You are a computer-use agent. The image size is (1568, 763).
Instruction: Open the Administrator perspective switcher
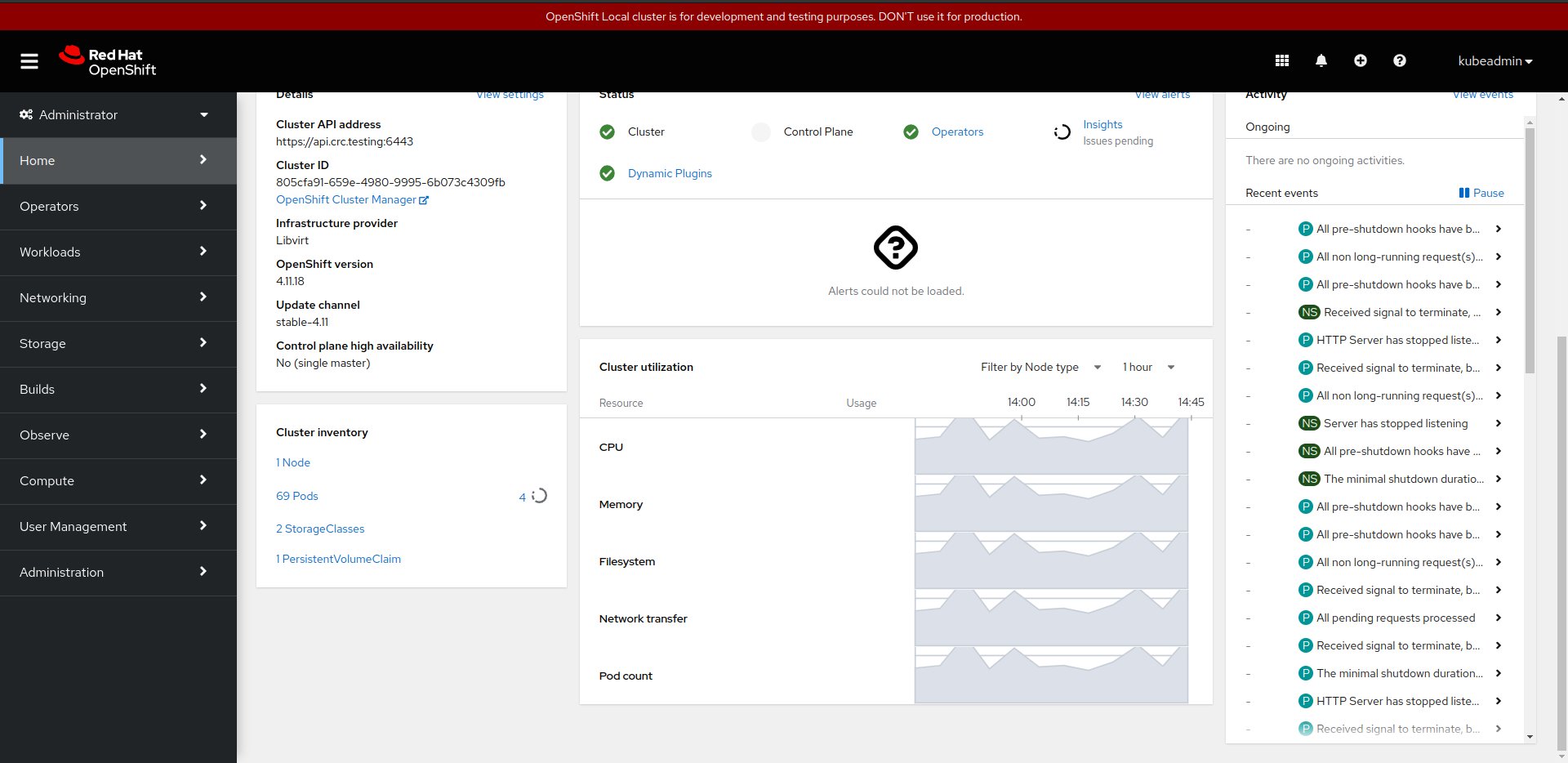pyautogui.click(x=114, y=114)
